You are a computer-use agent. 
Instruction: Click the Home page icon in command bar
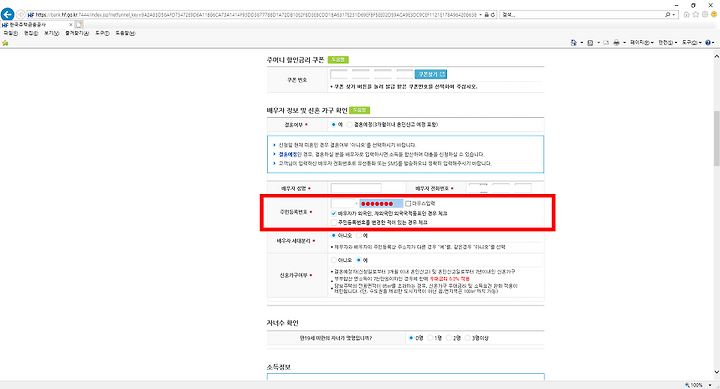[x=574, y=43]
